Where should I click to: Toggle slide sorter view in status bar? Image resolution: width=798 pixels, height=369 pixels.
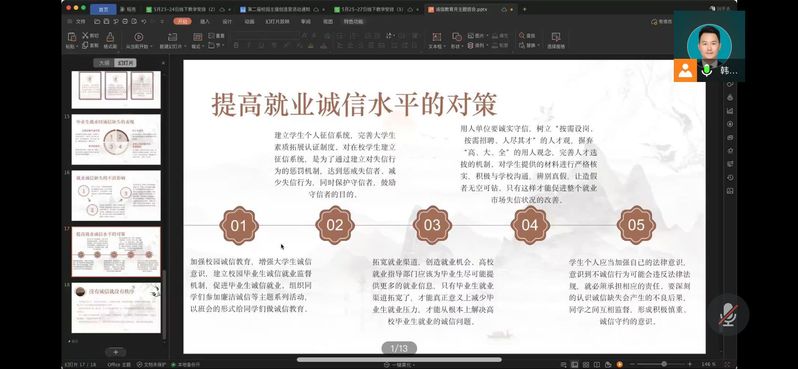585,364
